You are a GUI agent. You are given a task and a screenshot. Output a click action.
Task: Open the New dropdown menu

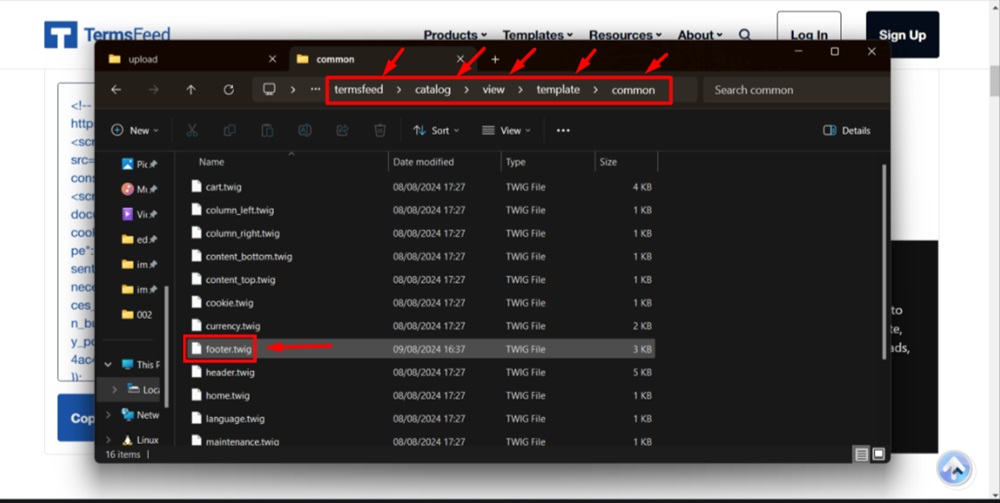[135, 130]
